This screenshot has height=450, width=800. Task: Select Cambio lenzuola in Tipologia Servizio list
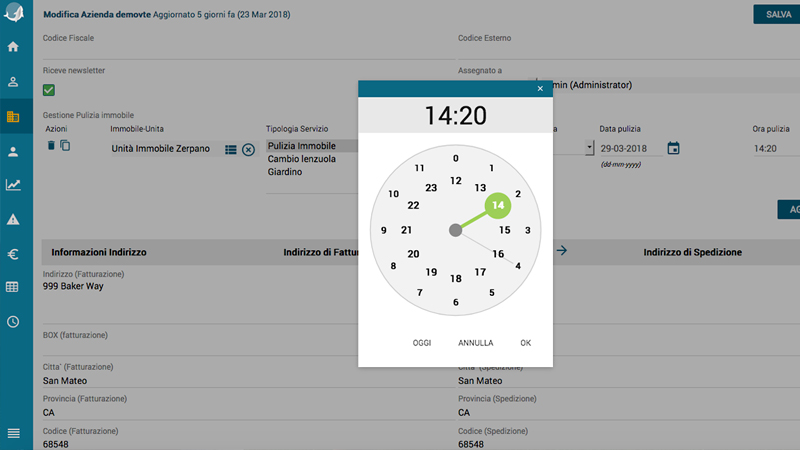point(301,159)
